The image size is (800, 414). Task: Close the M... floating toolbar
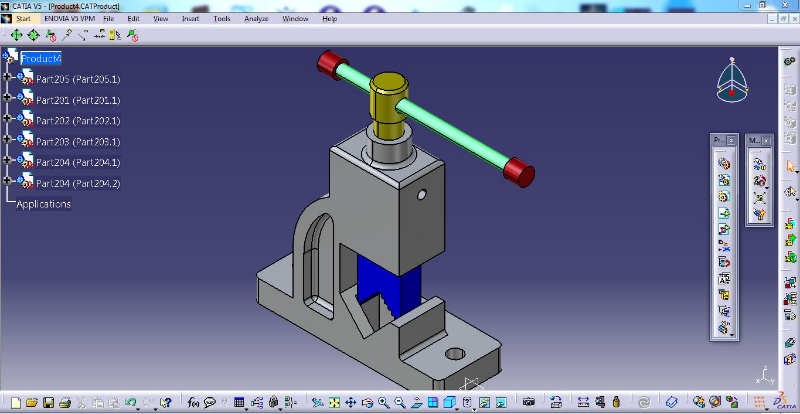point(766,140)
